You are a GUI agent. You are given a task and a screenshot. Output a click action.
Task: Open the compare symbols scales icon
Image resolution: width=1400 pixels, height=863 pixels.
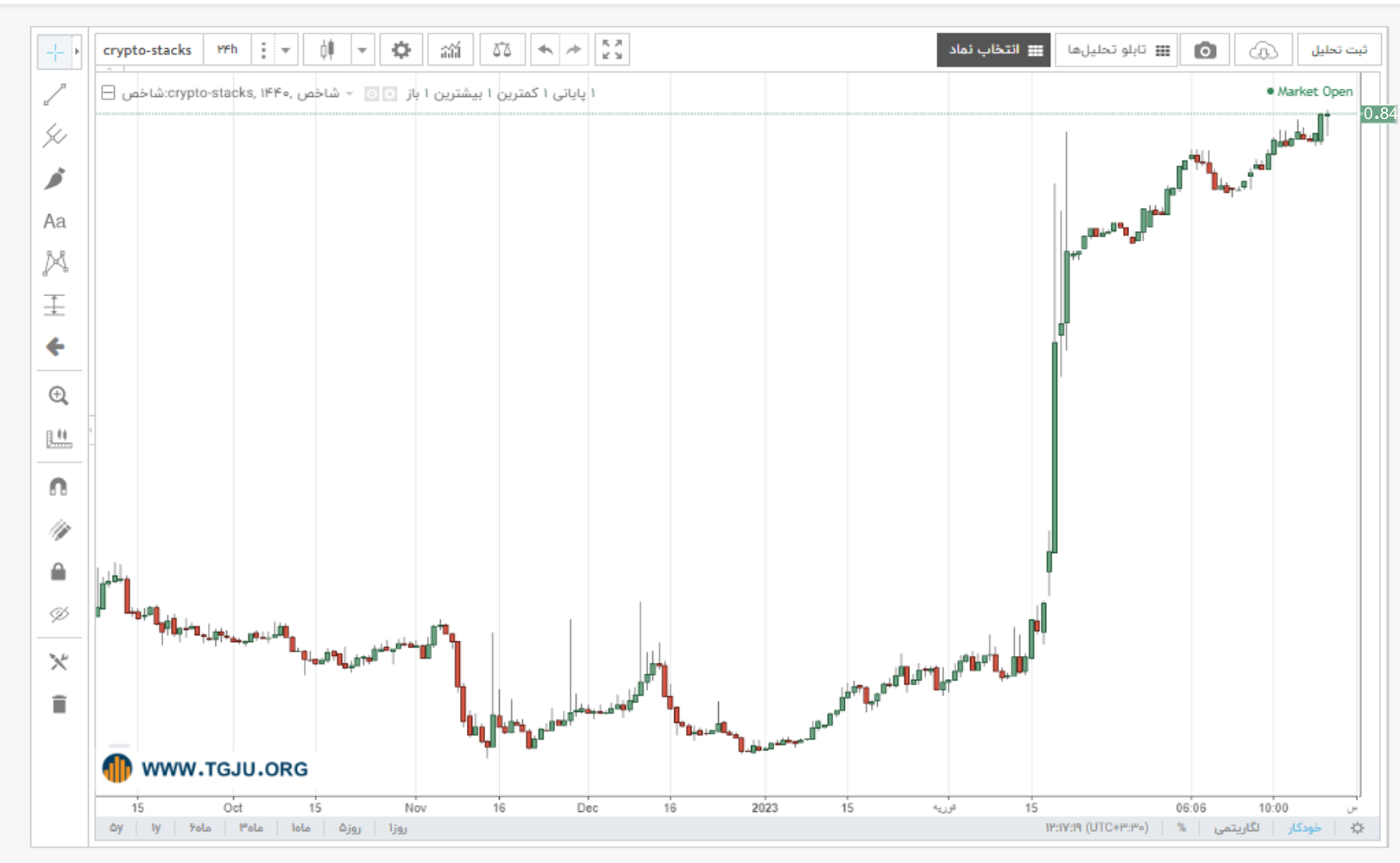(501, 50)
